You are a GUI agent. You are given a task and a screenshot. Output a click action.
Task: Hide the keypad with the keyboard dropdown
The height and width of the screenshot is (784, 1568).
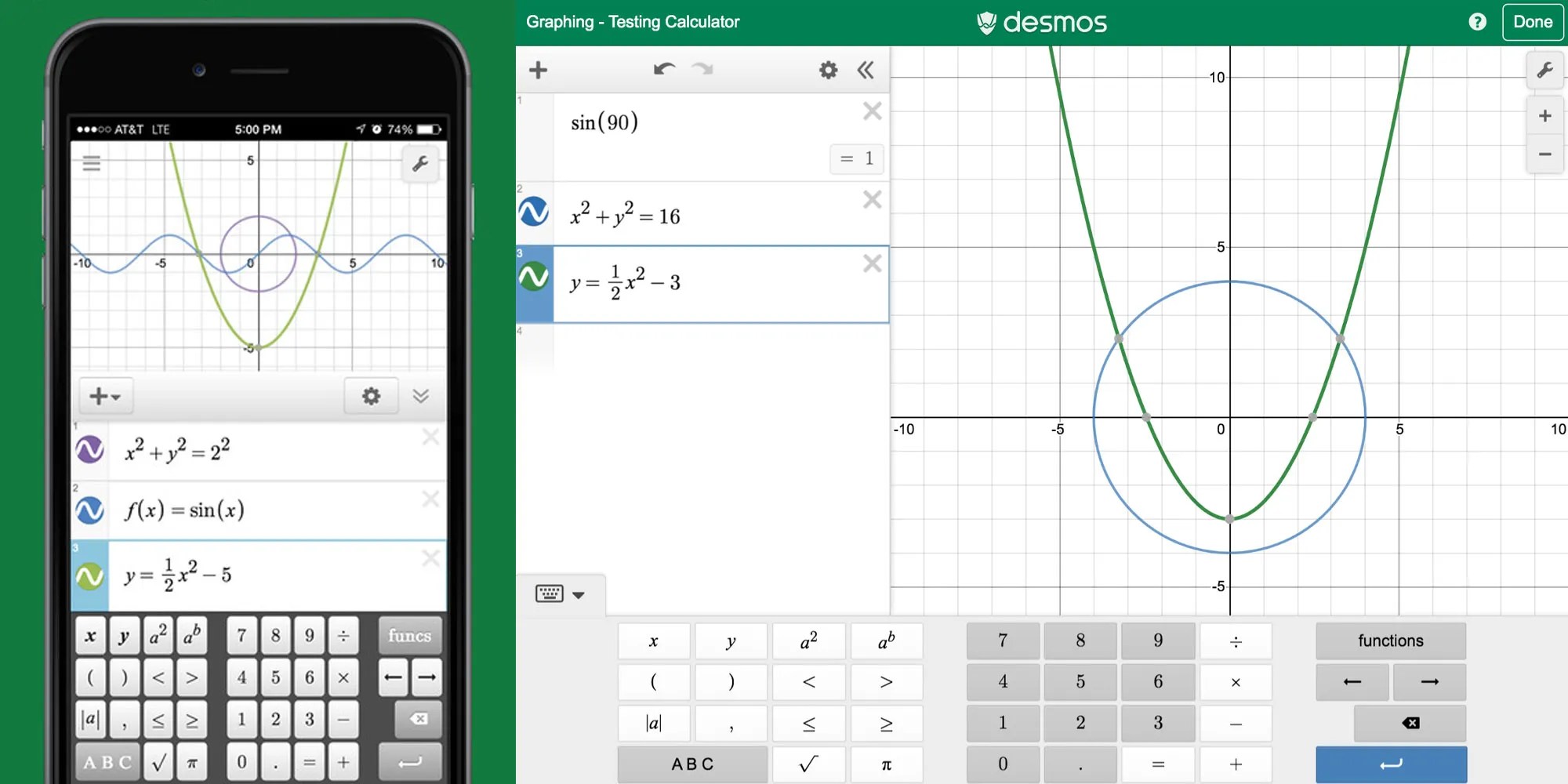click(560, 593)
